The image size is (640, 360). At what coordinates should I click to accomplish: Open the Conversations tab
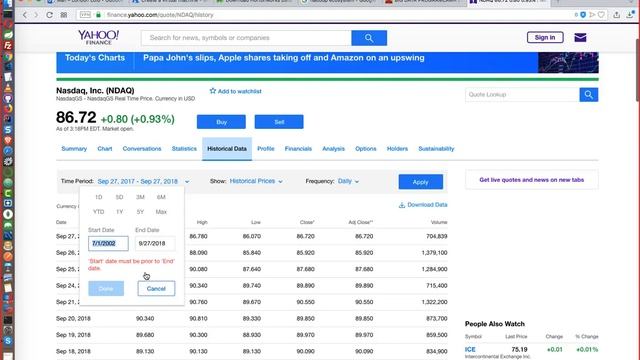point(142,149)
